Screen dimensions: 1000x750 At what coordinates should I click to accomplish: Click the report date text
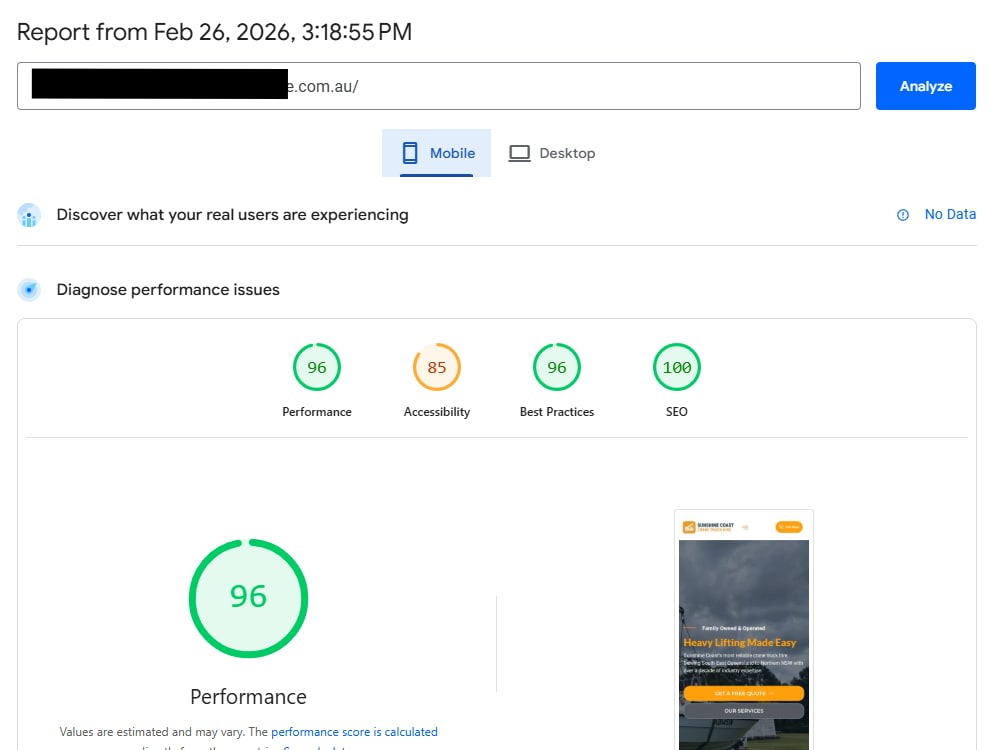click(x=214, y=32)
